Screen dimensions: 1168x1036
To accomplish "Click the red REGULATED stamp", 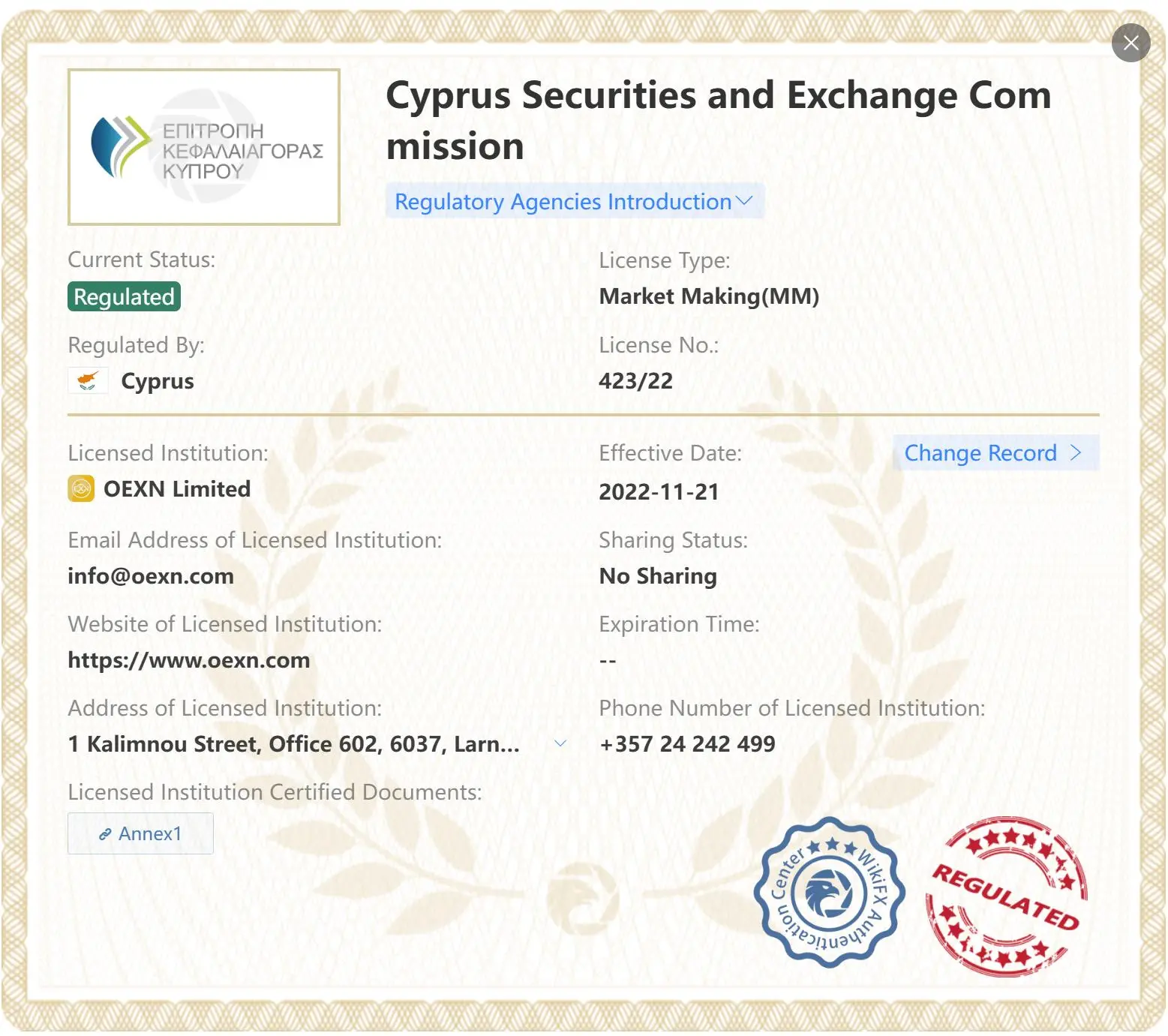I will click(1006, 896).
